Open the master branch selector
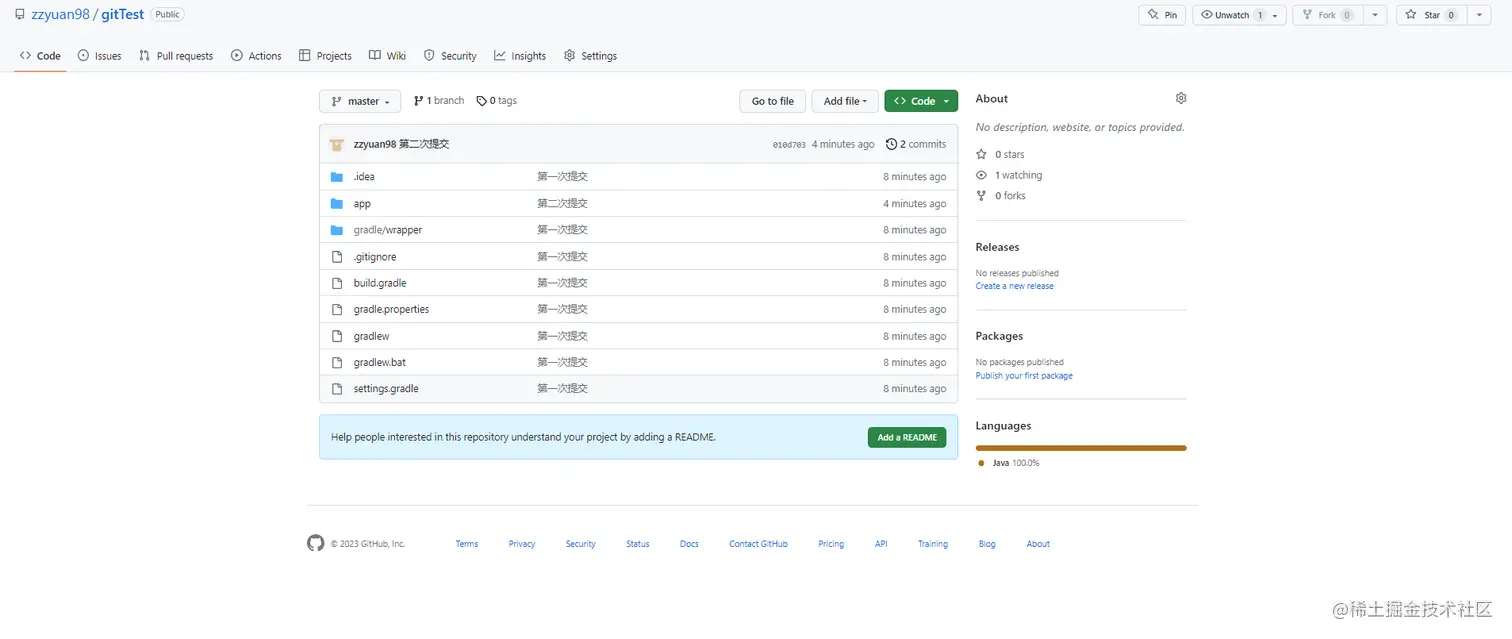The width and height of the screenshot is (1512, 639). point(360,101)
